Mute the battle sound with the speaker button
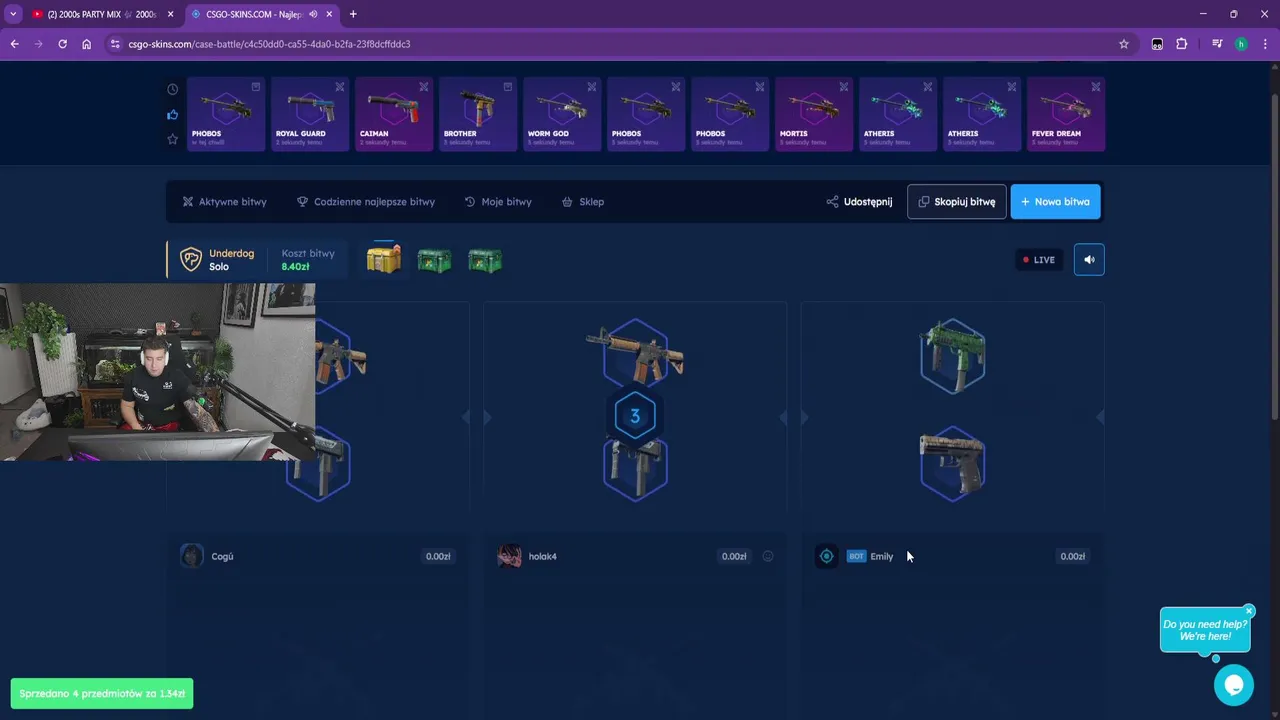The width and height of the screenshot is (1280, 720). (x=1089, y=260)
